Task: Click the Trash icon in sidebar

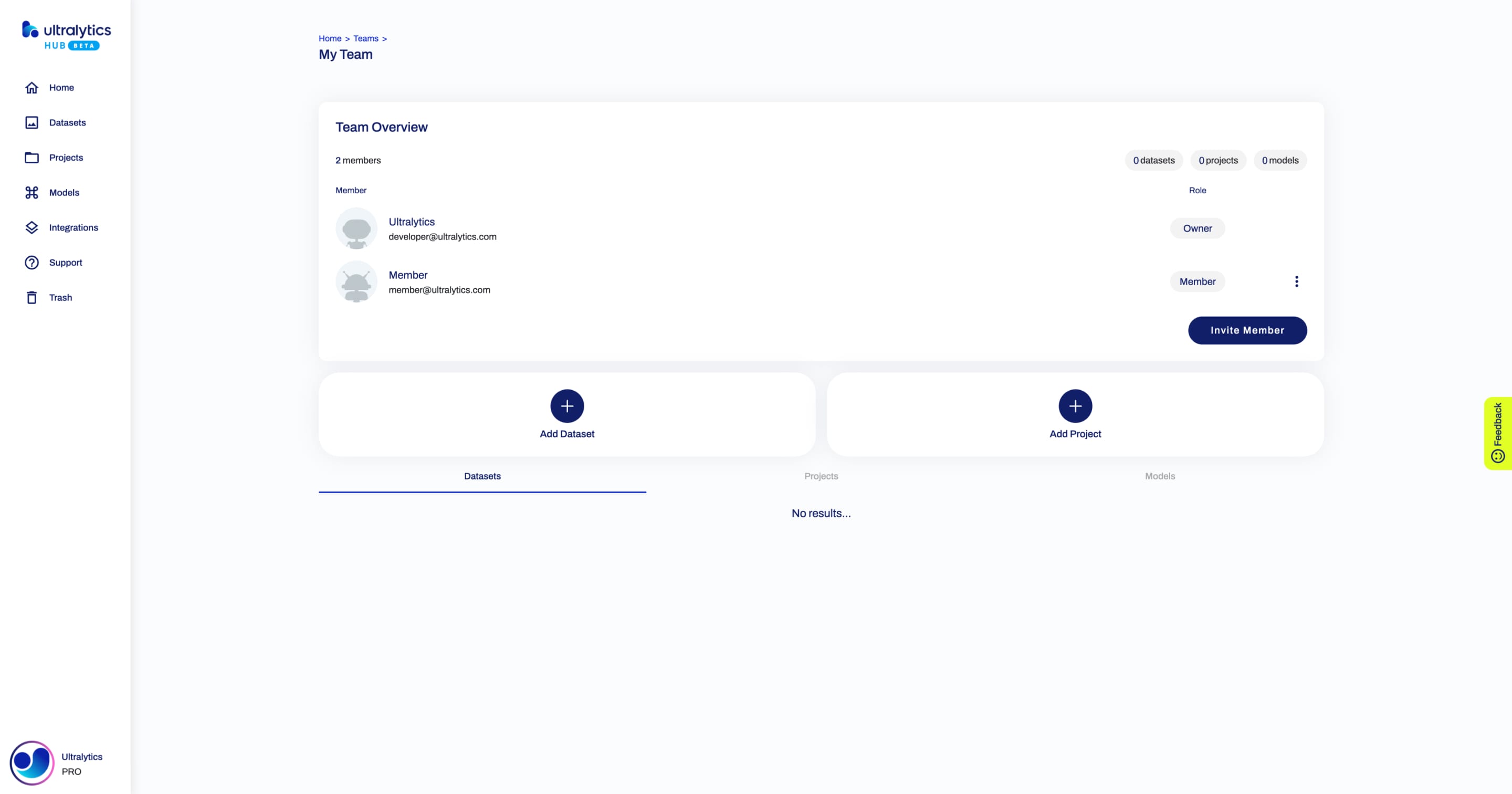Action: pos(32,297)
